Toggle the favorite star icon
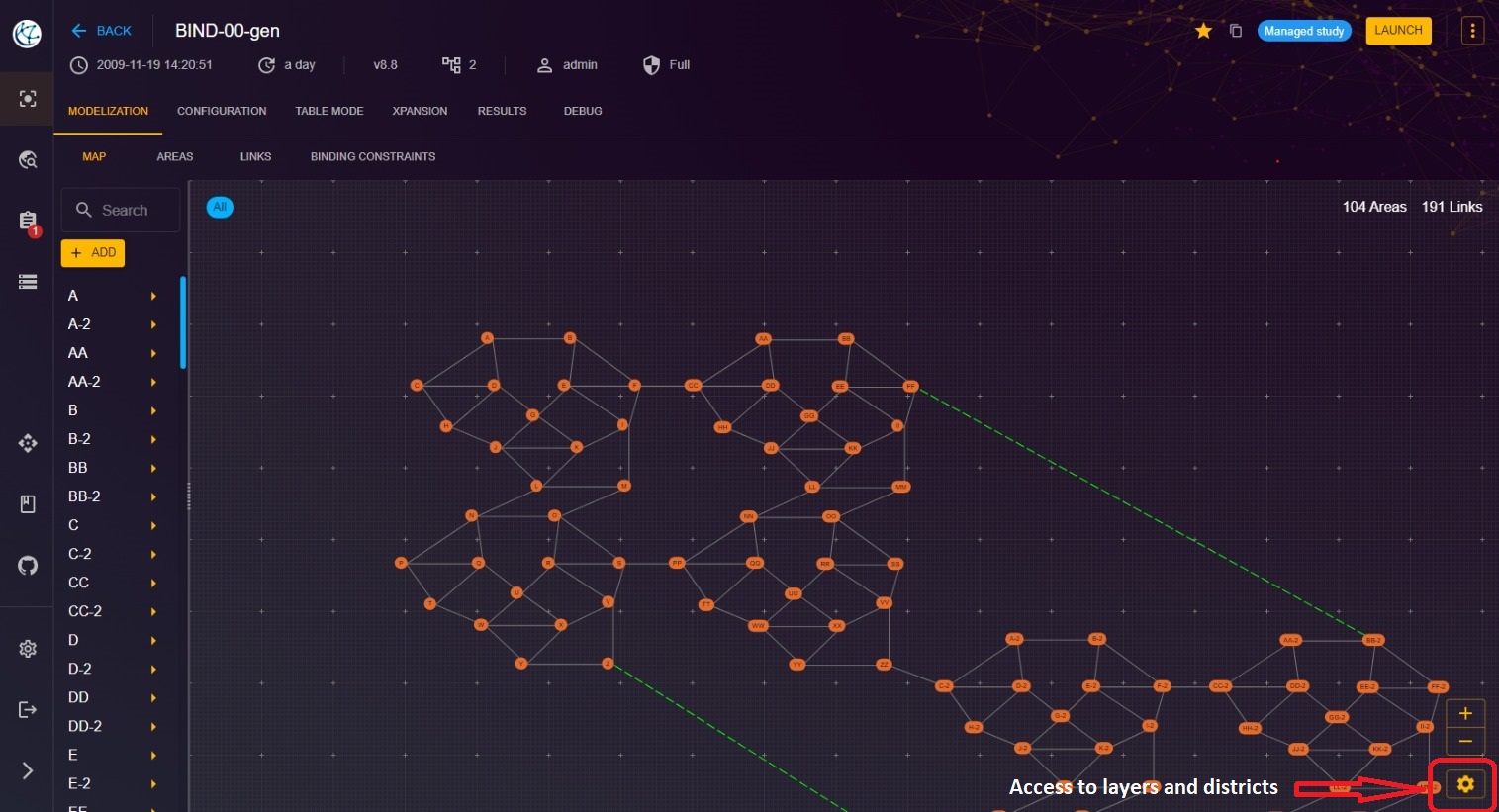The width and height of the screenshot is (1499, 812). click(x=1203, y=31)
